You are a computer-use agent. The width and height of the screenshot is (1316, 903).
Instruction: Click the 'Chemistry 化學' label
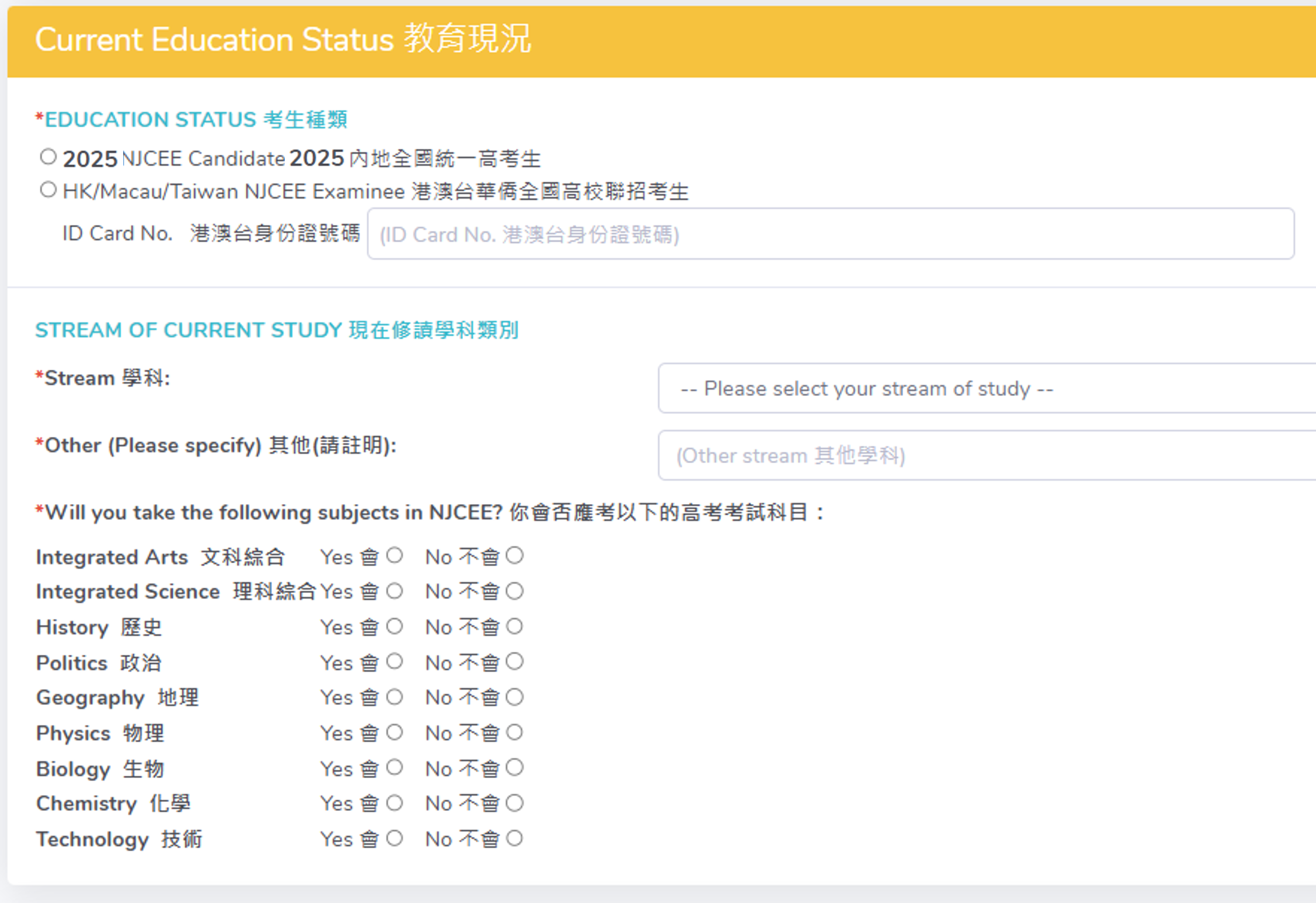coord(113,804)
